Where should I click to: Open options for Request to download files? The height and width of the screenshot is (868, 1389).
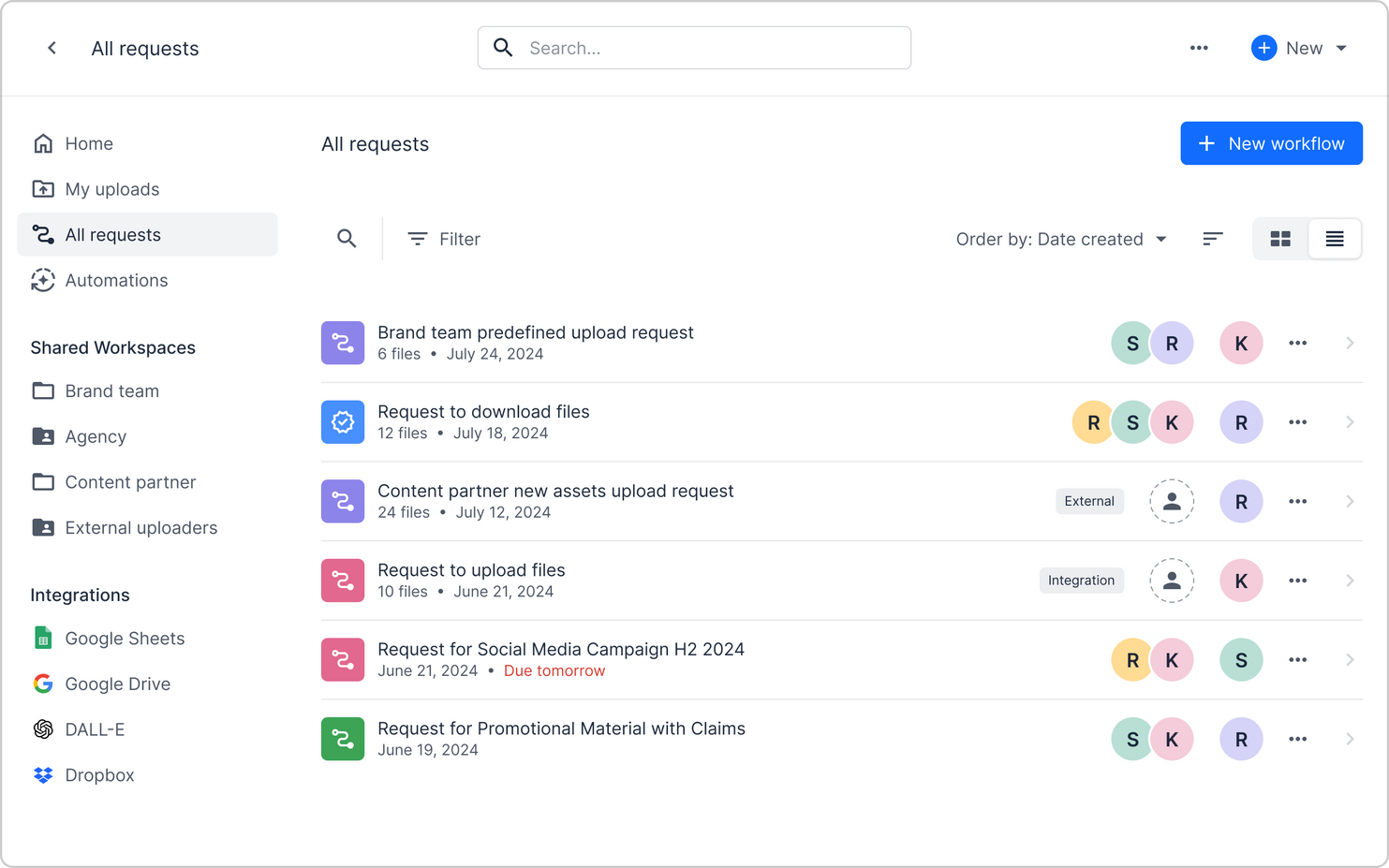tap(1297, 422)
